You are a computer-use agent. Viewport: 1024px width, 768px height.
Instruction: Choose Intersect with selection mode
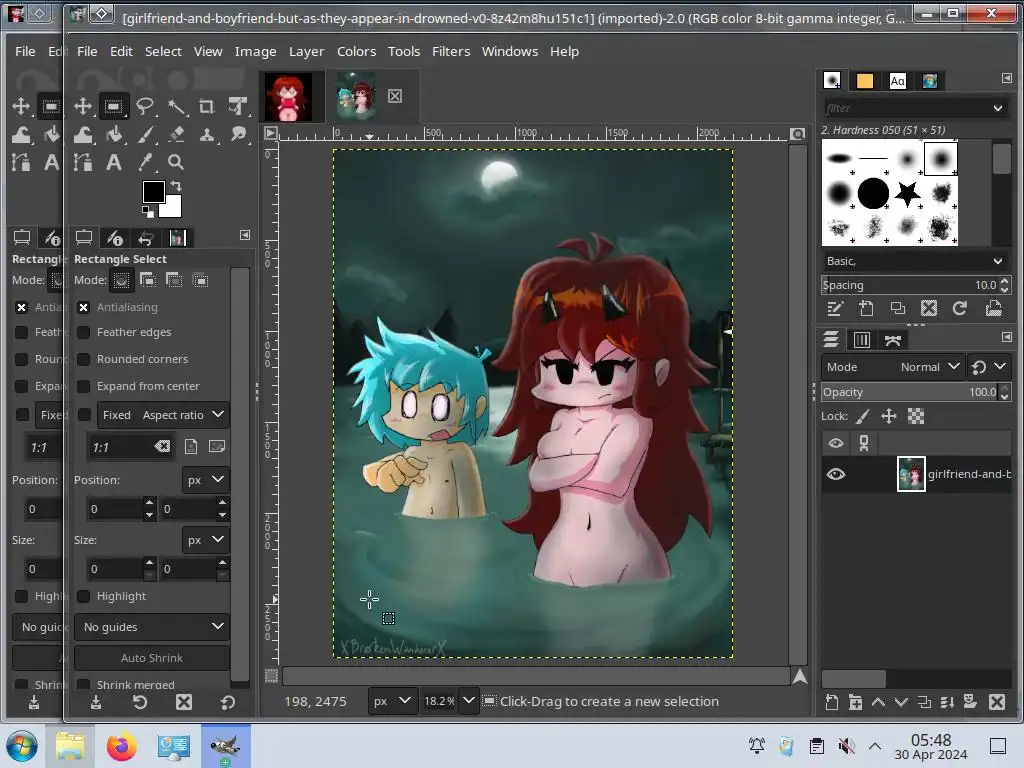[200, 280]
